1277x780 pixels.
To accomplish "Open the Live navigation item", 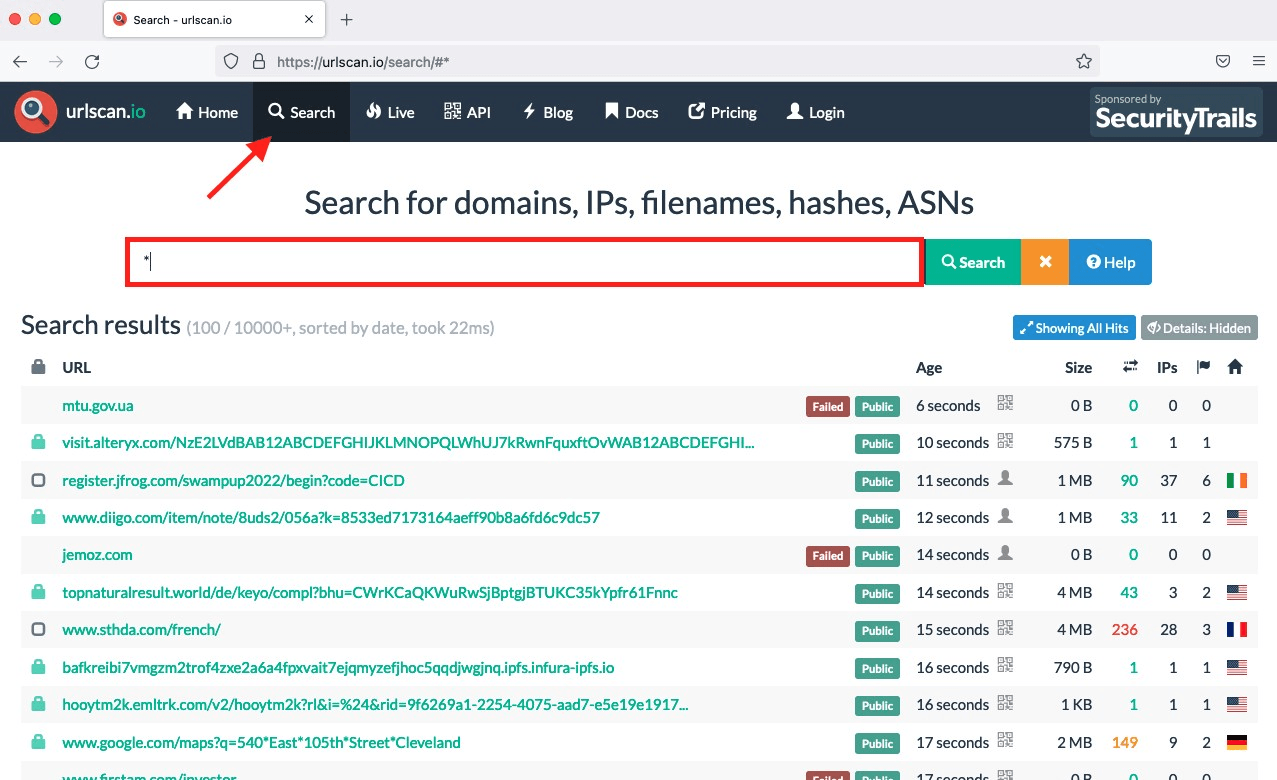I will [x=390, y=112].
